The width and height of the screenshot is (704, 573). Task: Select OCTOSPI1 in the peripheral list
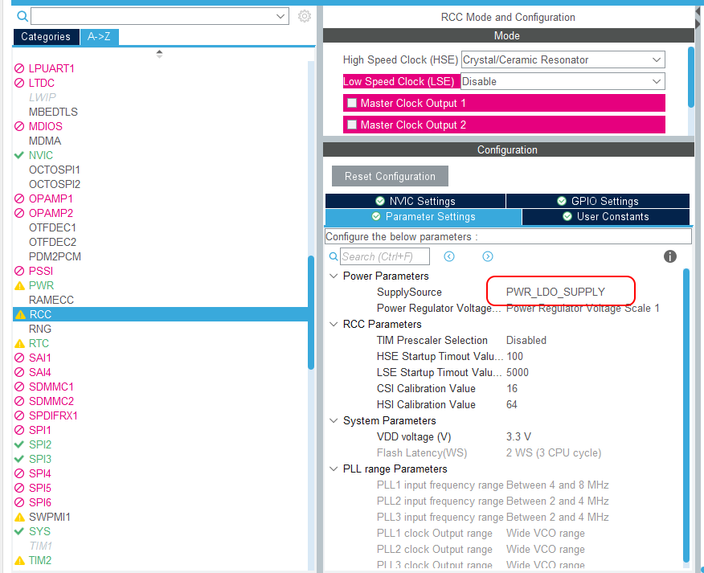[54, 170]
